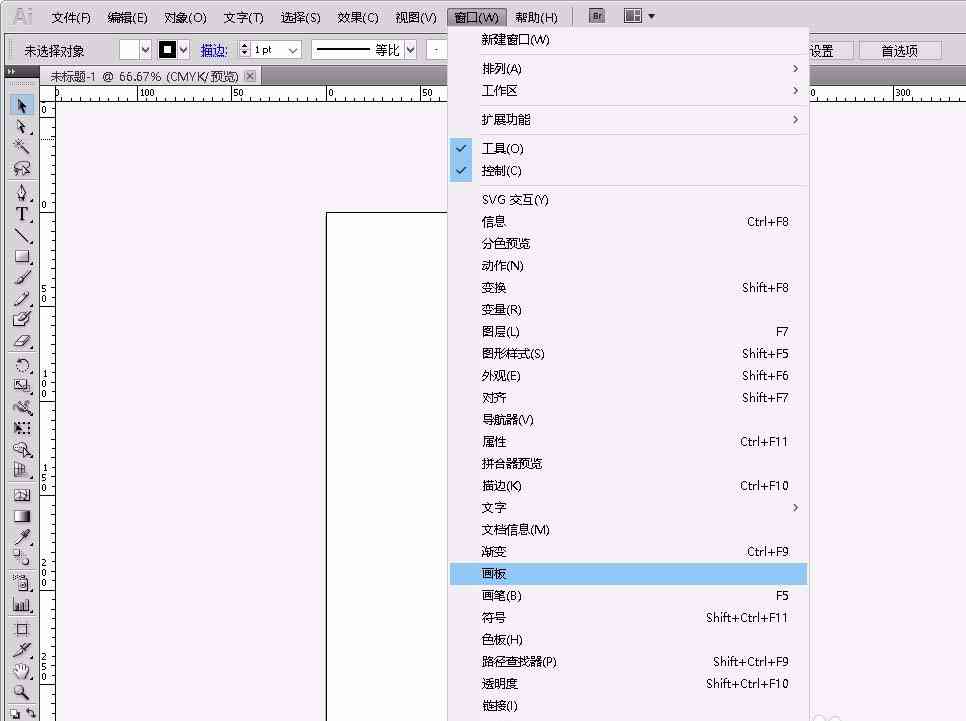Activate the Rotate tool
Image resolution: width=966 pixels, height=721 pixels.
22,365
